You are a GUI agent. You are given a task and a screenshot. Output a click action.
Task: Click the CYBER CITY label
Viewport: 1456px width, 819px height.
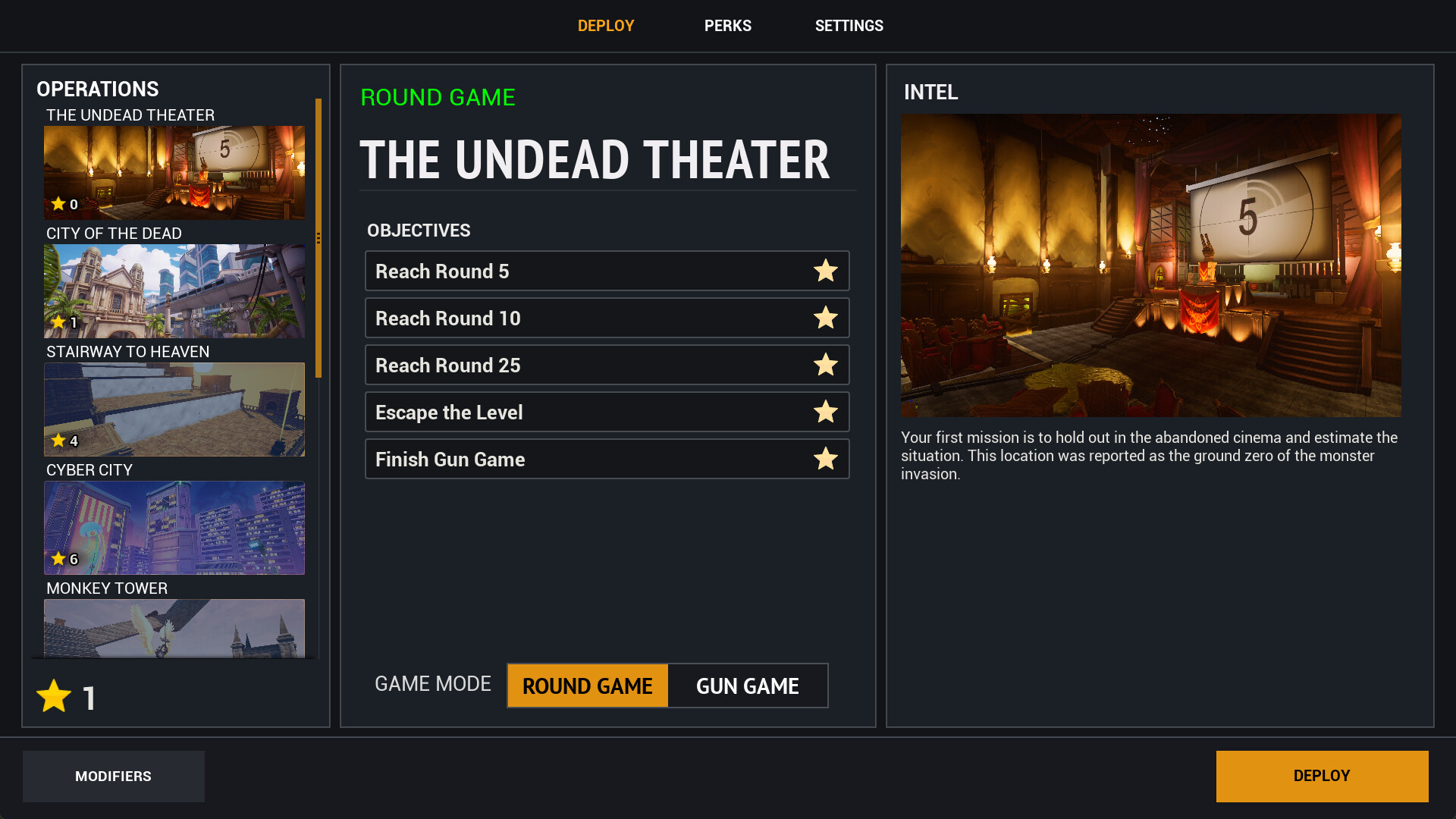tap(89, 470)
